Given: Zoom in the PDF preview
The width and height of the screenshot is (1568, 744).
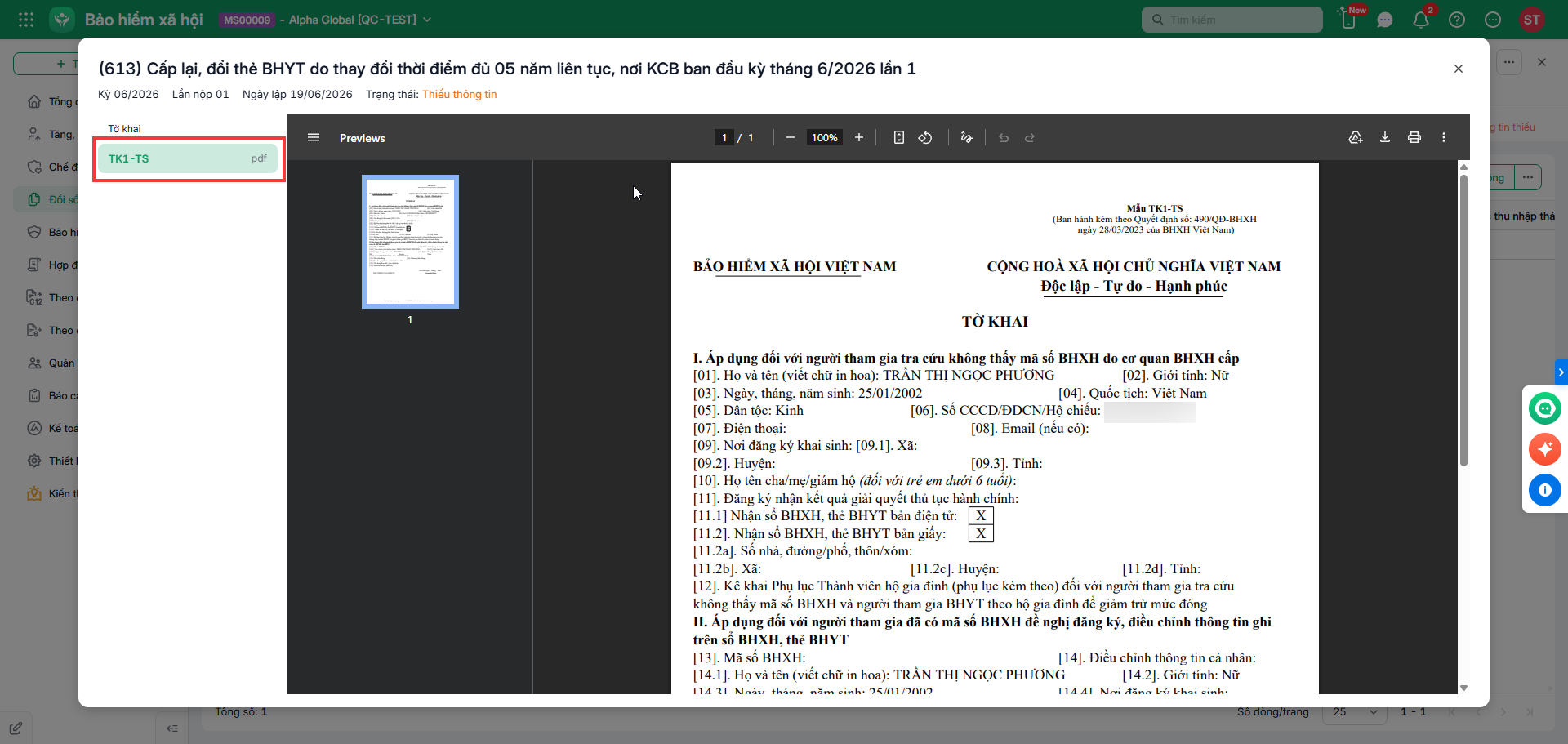Looking at the screenshot, I should click(x=859, y=138).
